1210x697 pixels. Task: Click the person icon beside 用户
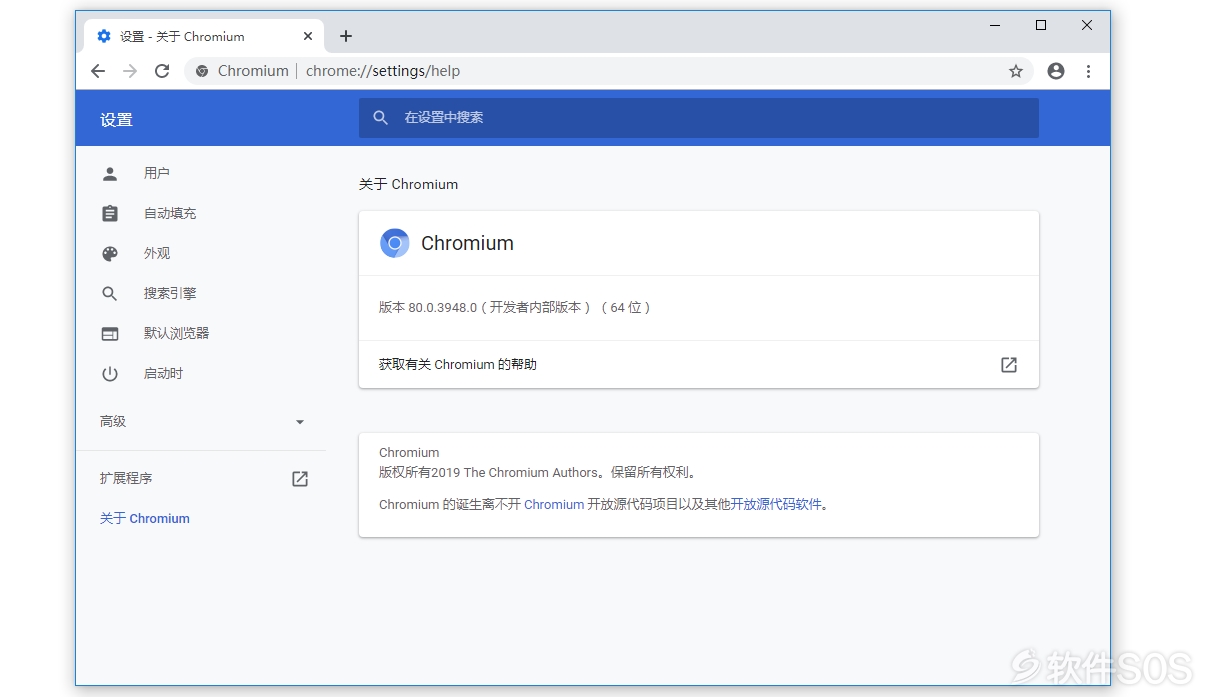coord(110,173)
